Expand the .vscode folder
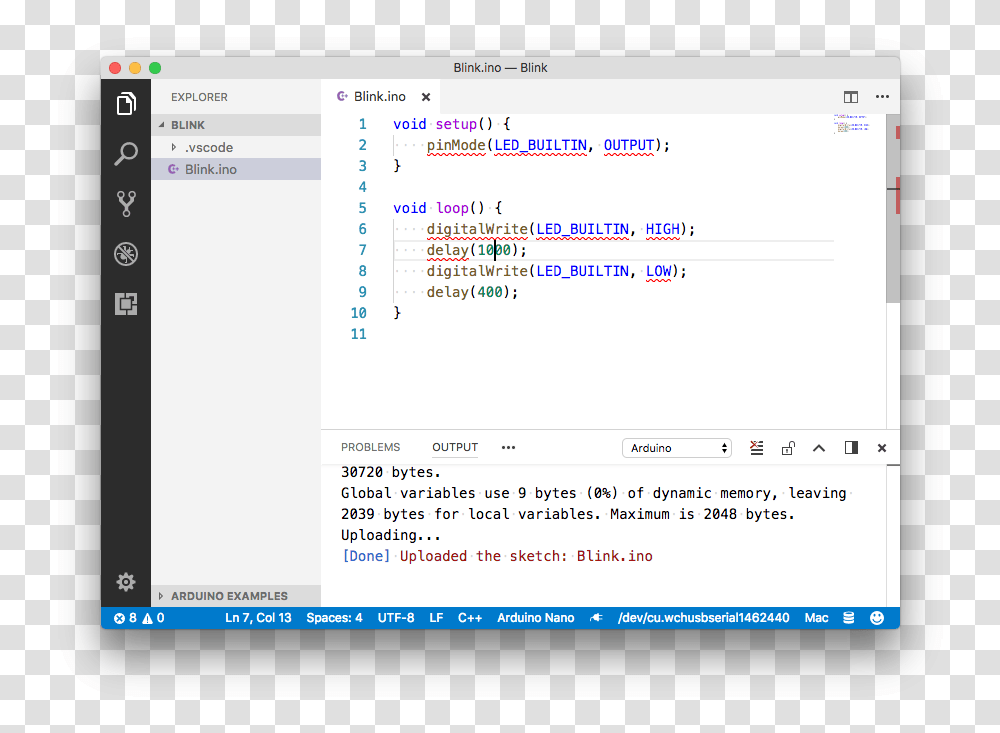This screenshot has width=1000, height=733. tap(173, 147)
